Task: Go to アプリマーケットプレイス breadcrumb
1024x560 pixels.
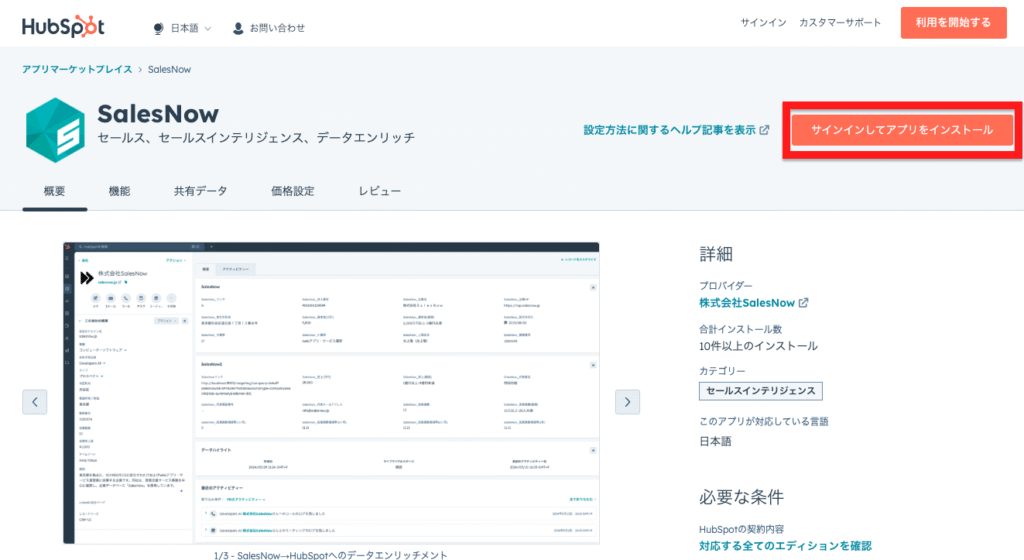Action: [77, 69]
